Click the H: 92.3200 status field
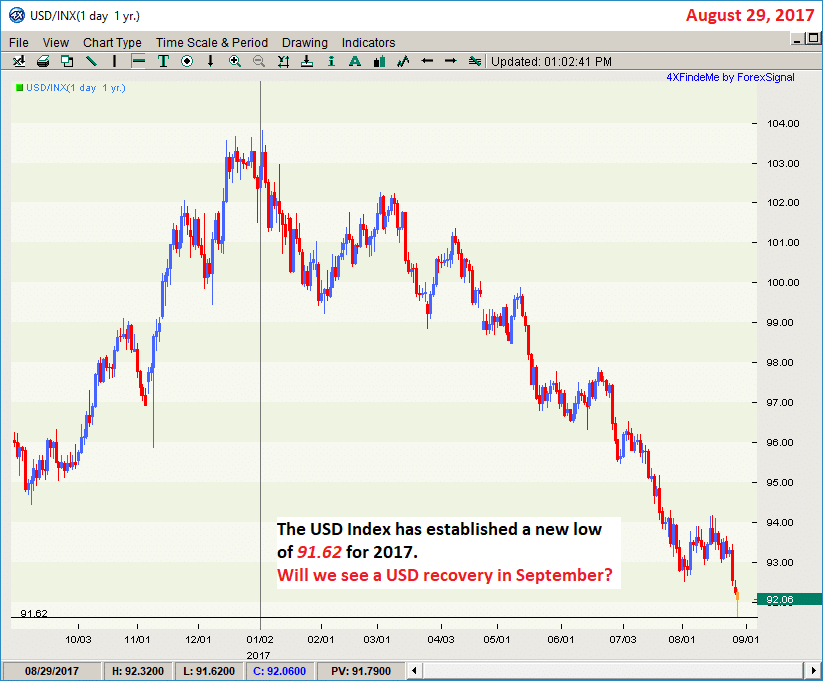823x681 pixels. pyautogui.click(x=138, y=671)
